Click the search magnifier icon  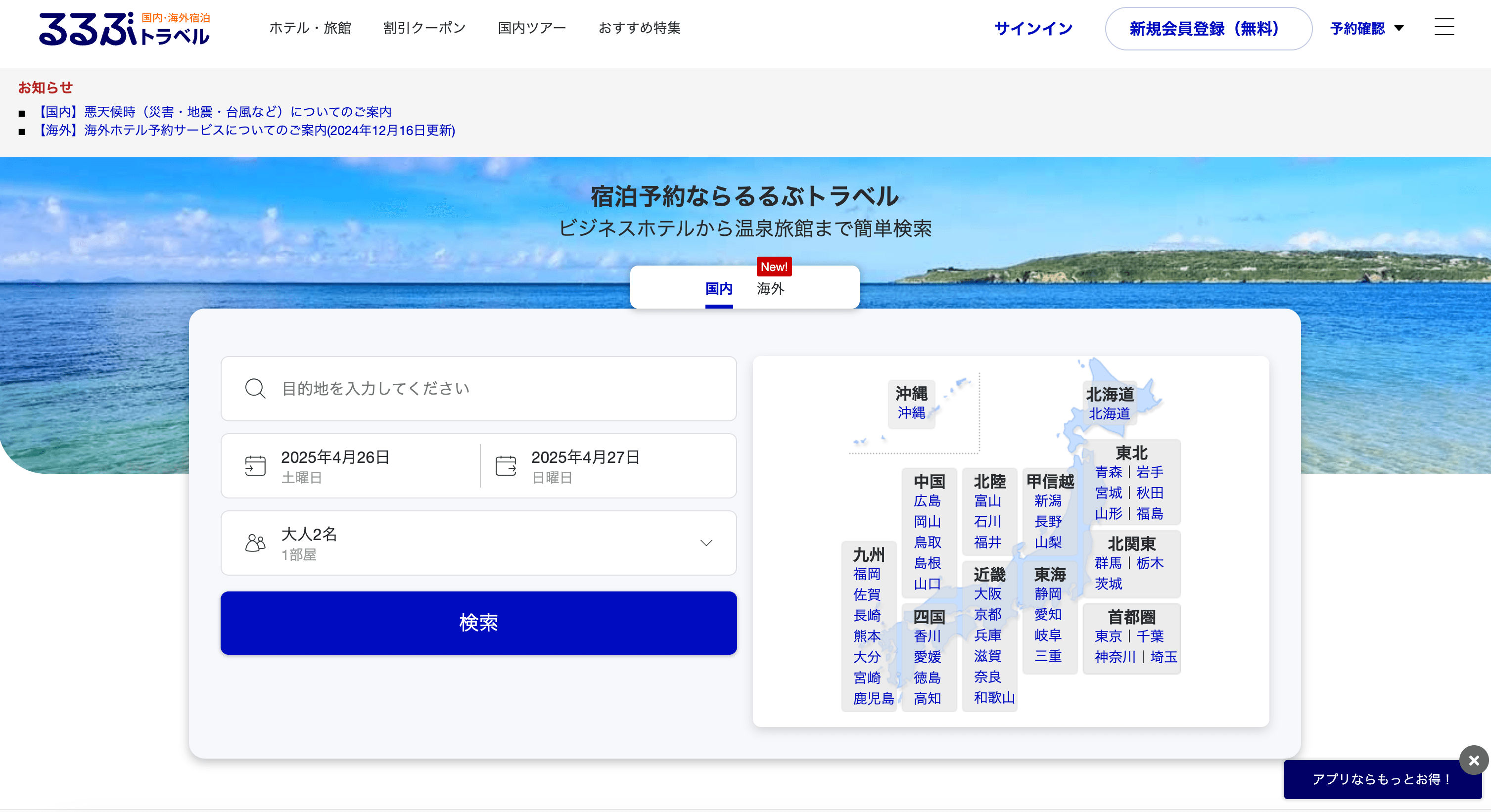tap(255, 389)
